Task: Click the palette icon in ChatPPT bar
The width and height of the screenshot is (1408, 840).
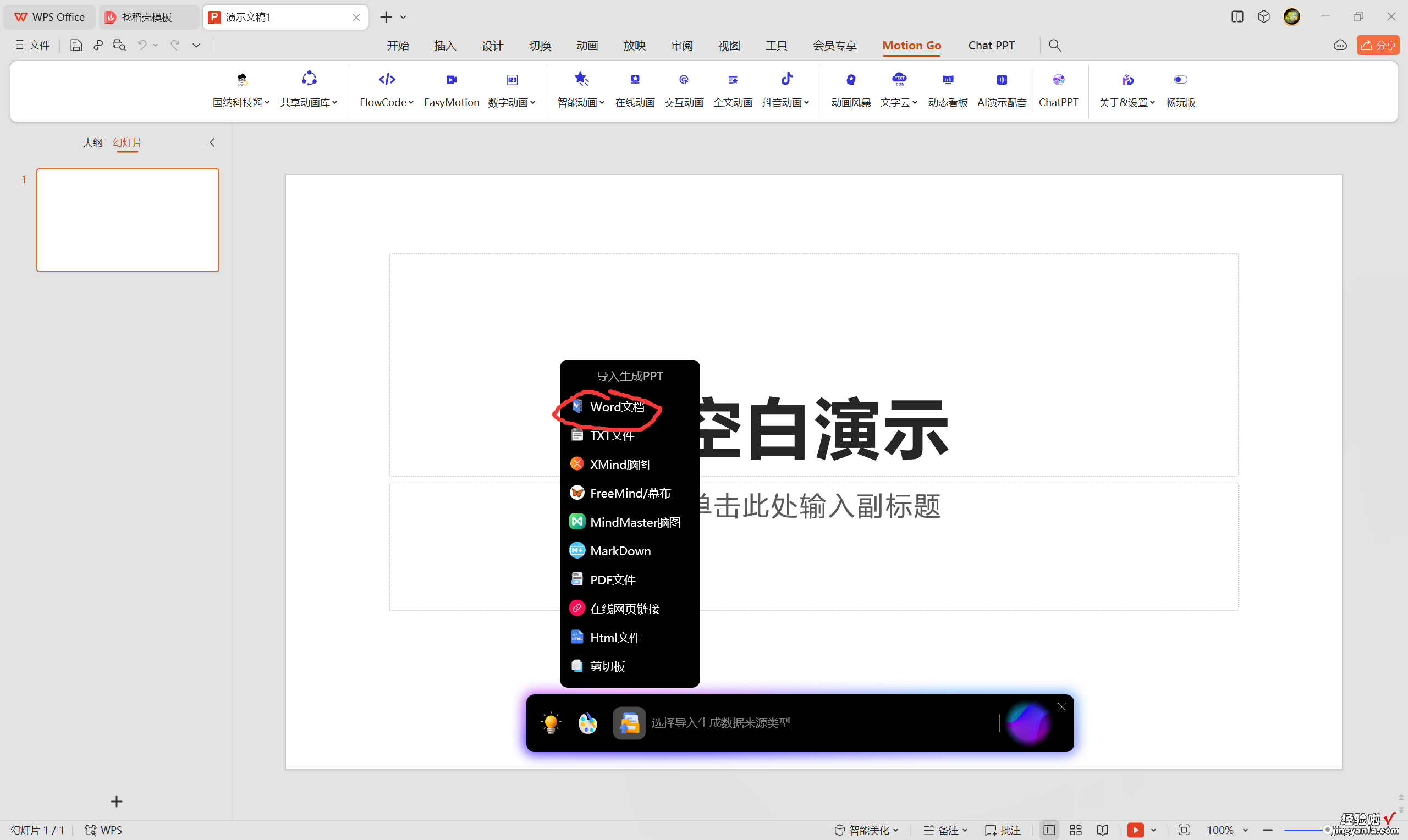Action: (x=587, y=723)
